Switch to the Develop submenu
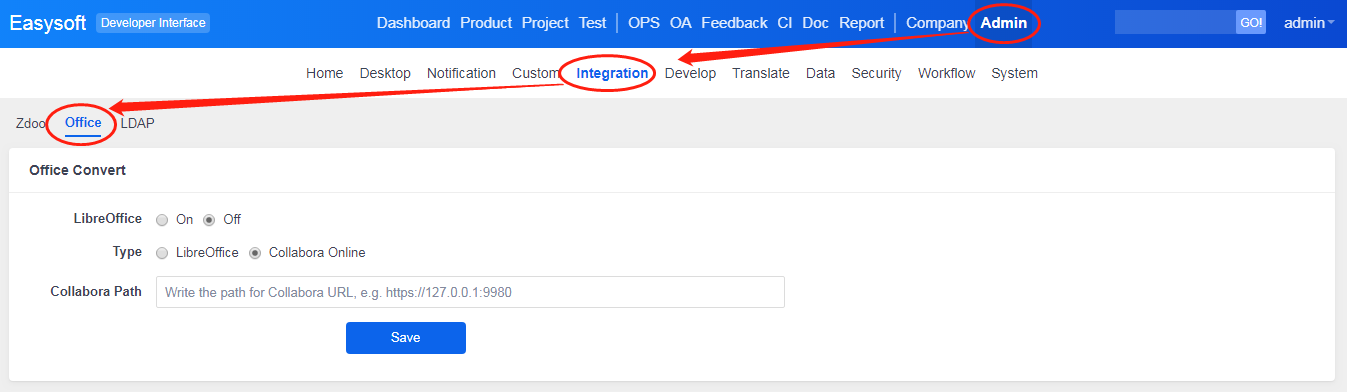The image size is (1347, 392). 690,73
